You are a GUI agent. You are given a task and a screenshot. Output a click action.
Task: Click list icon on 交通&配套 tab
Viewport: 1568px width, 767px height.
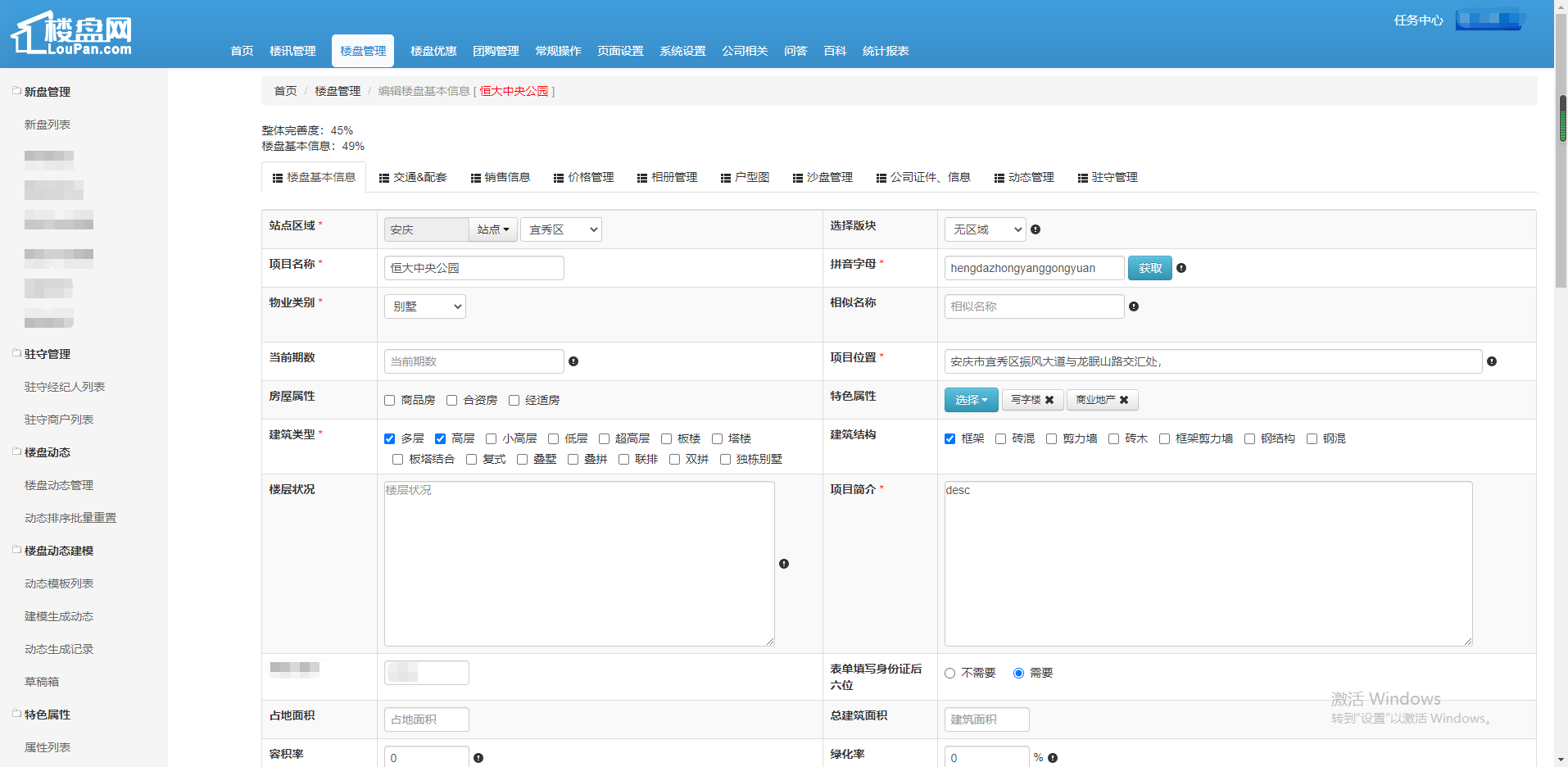tap(384, 178)
